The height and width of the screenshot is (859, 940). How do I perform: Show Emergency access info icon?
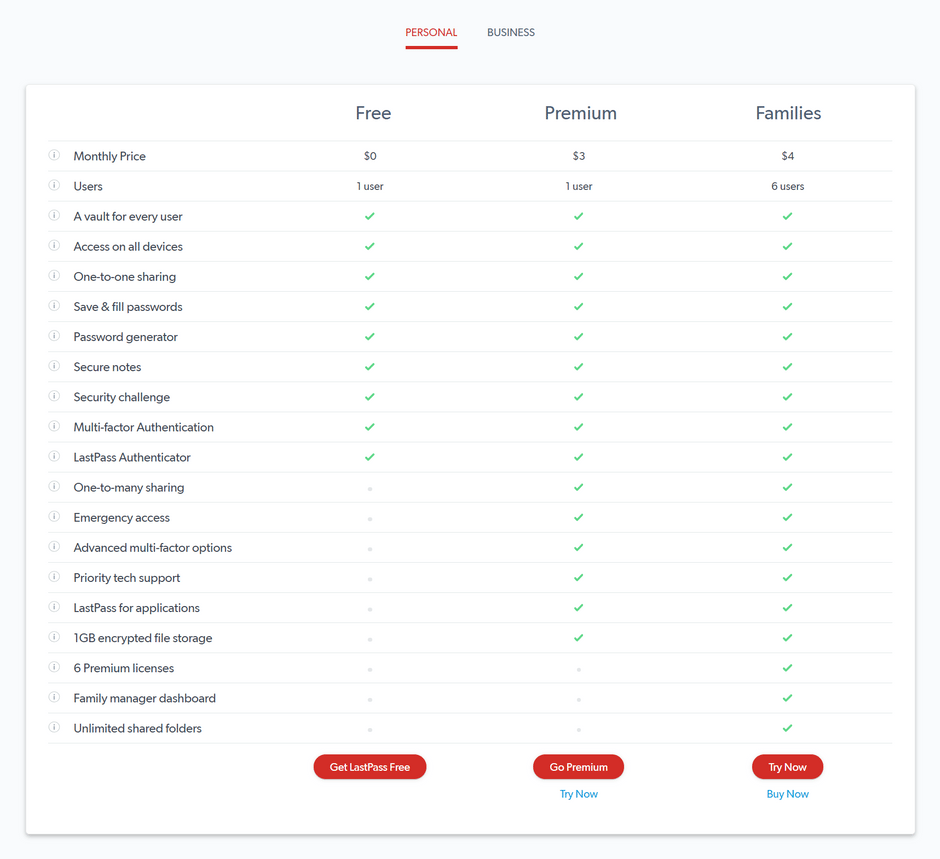(x=54, y=517)
